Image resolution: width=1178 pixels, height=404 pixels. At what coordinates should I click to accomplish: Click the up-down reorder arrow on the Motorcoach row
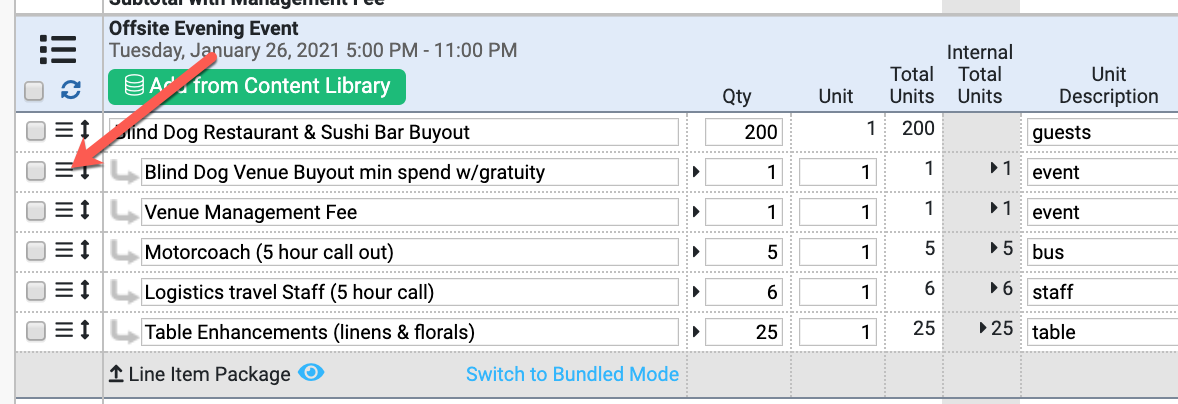coord(85,252)
